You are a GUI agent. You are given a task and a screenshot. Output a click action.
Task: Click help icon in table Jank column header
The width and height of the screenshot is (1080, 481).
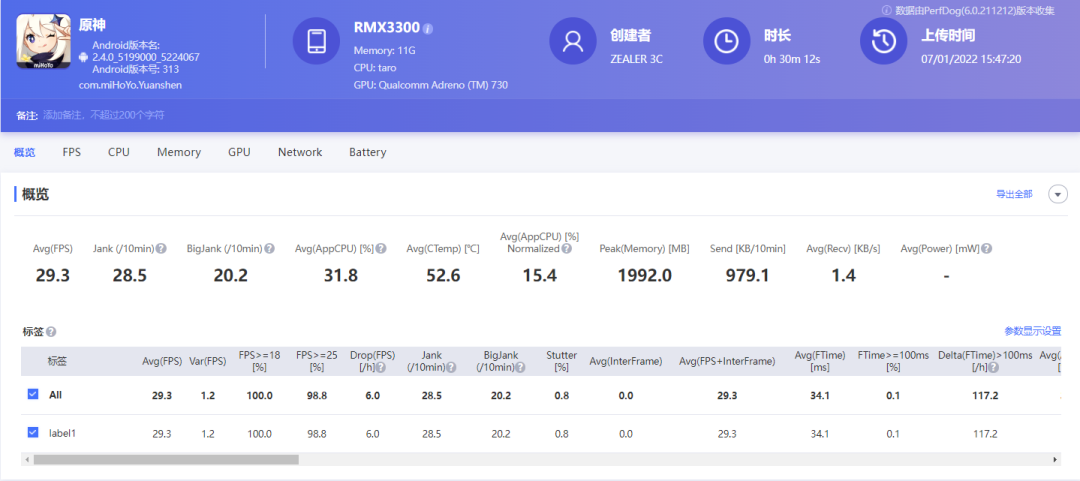[451, 368]
